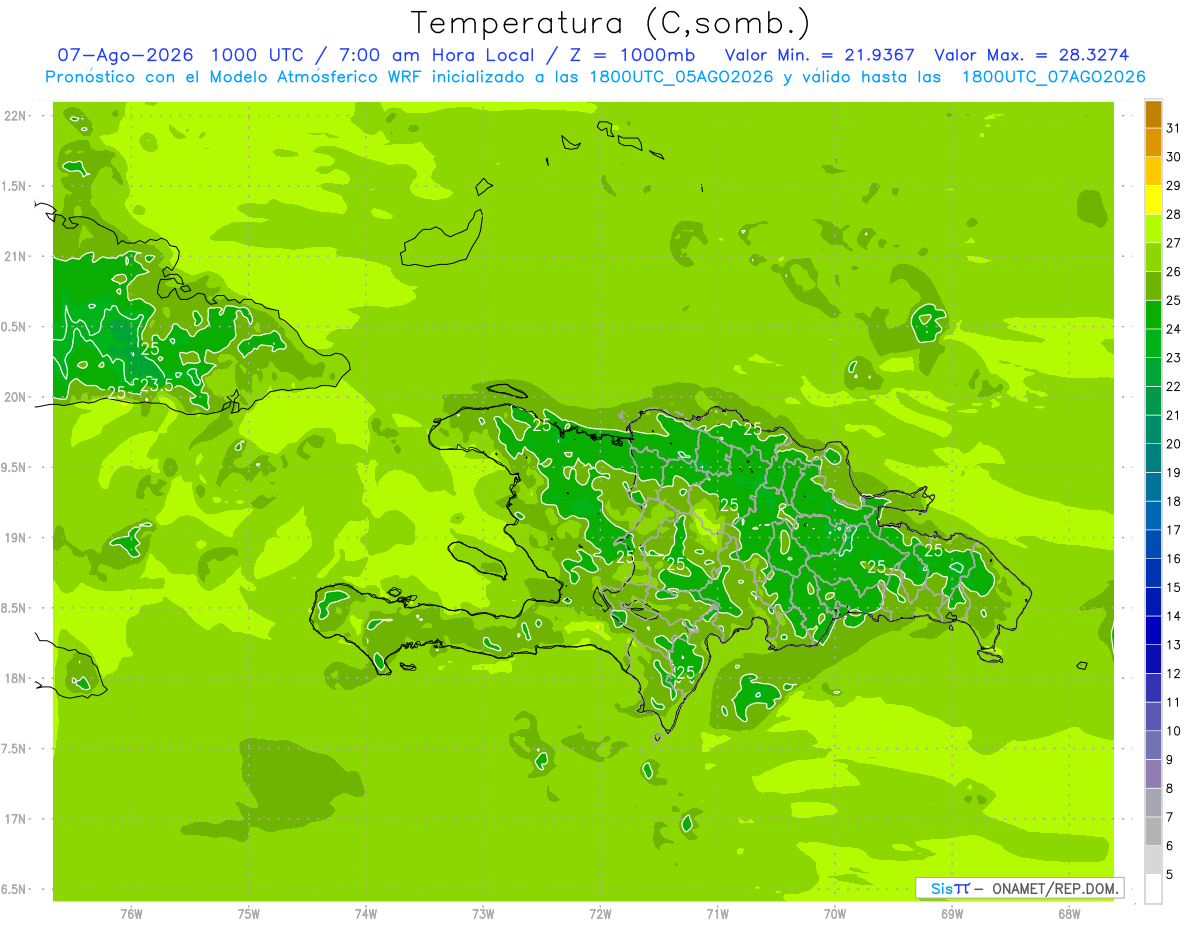Click the latitude label 21N
1200x927 pixels.
click(x=14, y=257)
